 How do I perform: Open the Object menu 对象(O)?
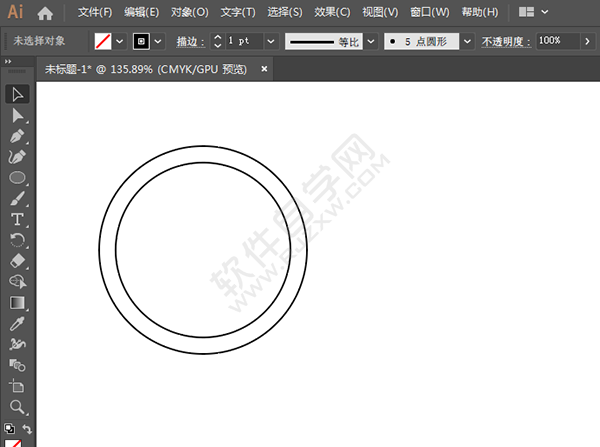189,12
